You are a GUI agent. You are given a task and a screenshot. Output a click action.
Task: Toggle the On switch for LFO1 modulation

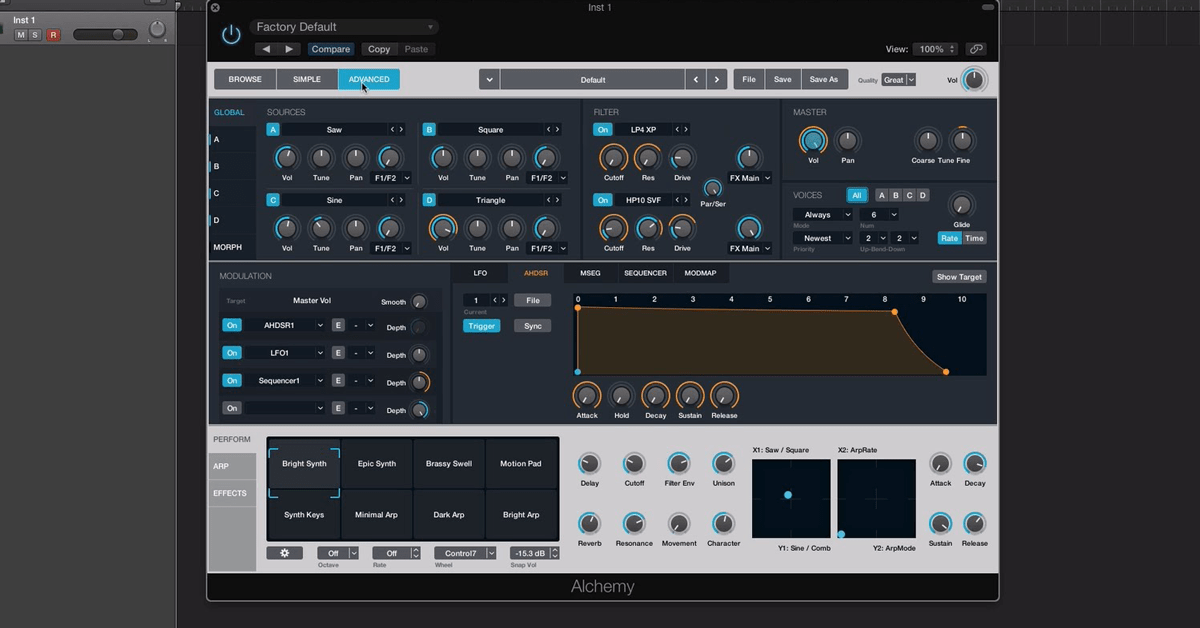[x=232, y=352]
